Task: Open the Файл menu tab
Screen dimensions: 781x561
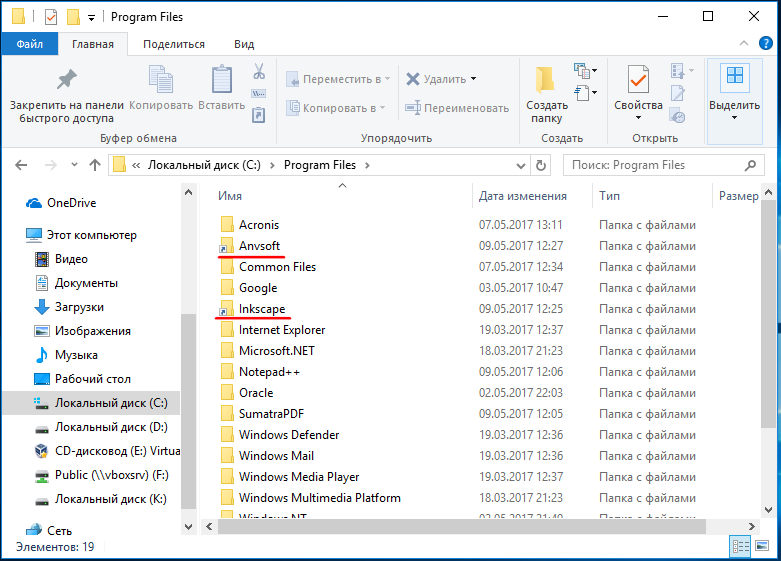Action: pyautogui.click(x=29, y=44)
